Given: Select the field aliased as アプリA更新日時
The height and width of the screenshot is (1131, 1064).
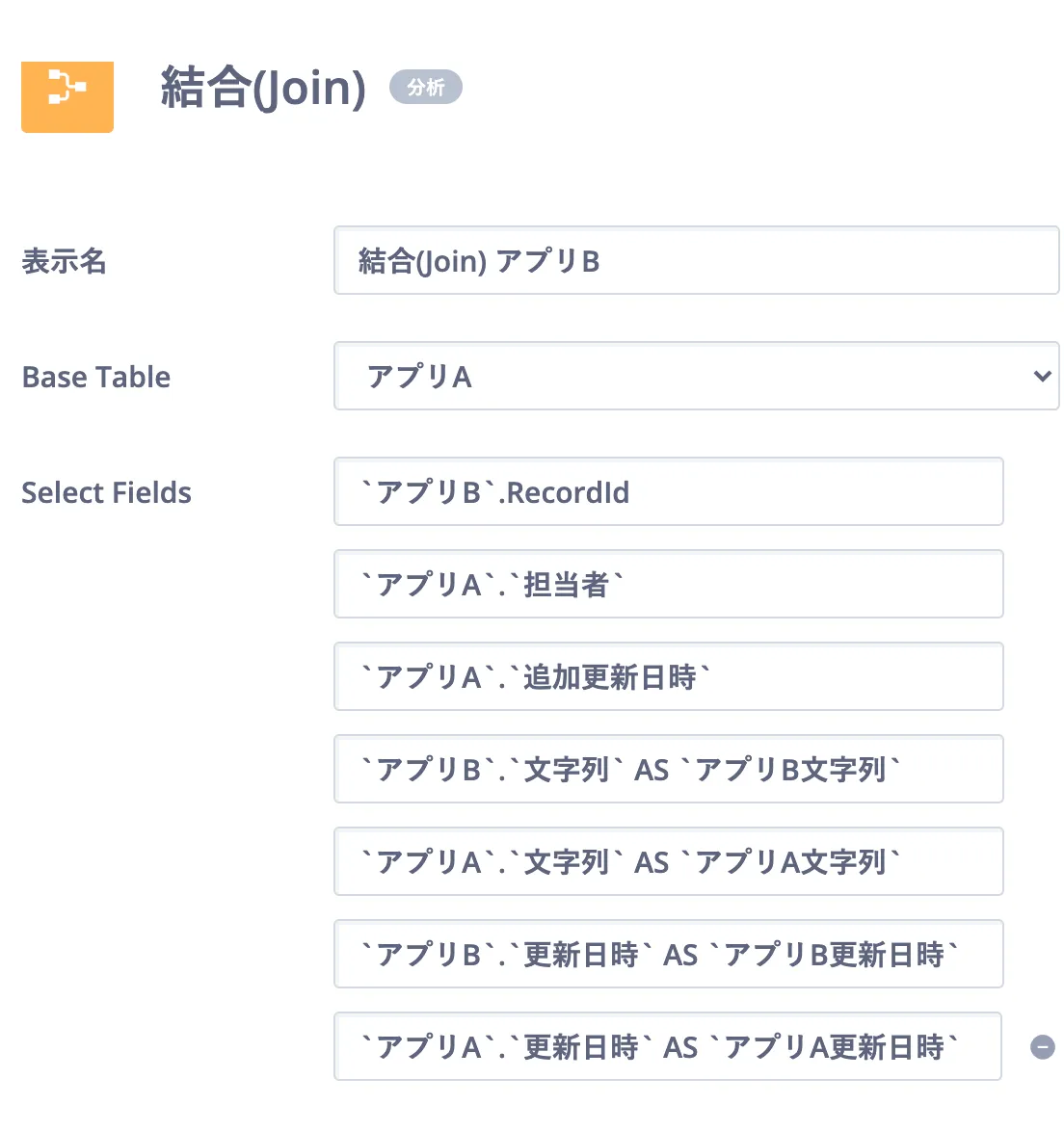Looking at the screenshot, I should click(668, 1047).
